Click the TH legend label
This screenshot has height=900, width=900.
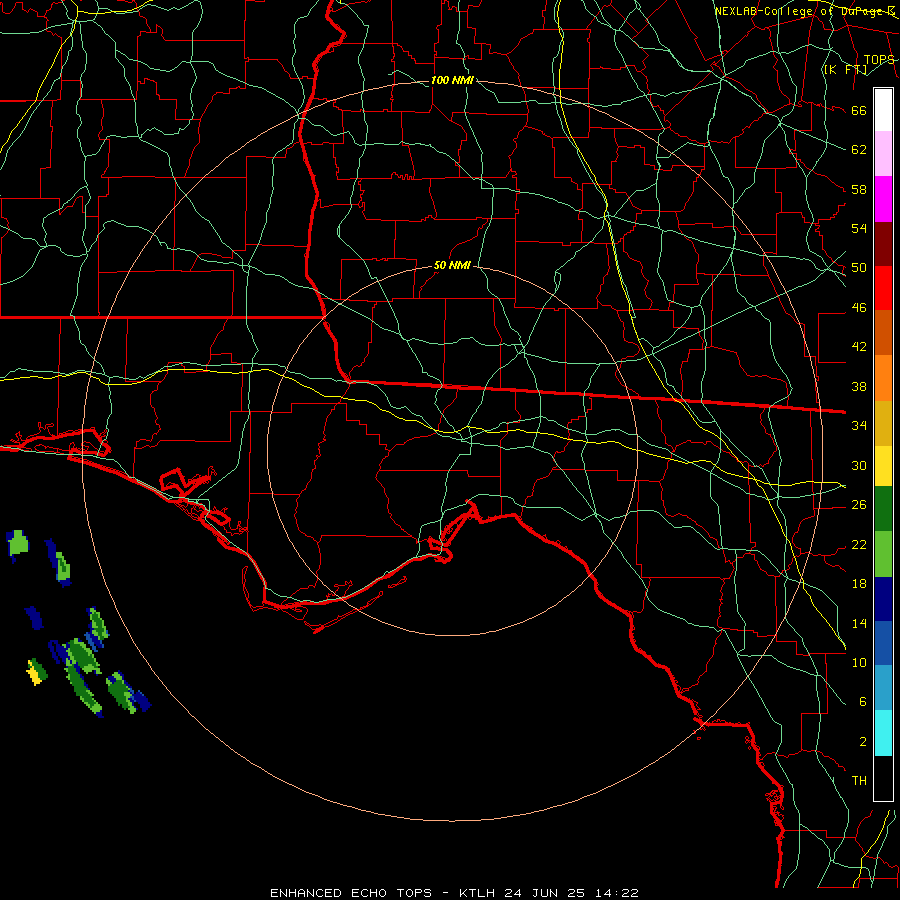click(859, 780)
